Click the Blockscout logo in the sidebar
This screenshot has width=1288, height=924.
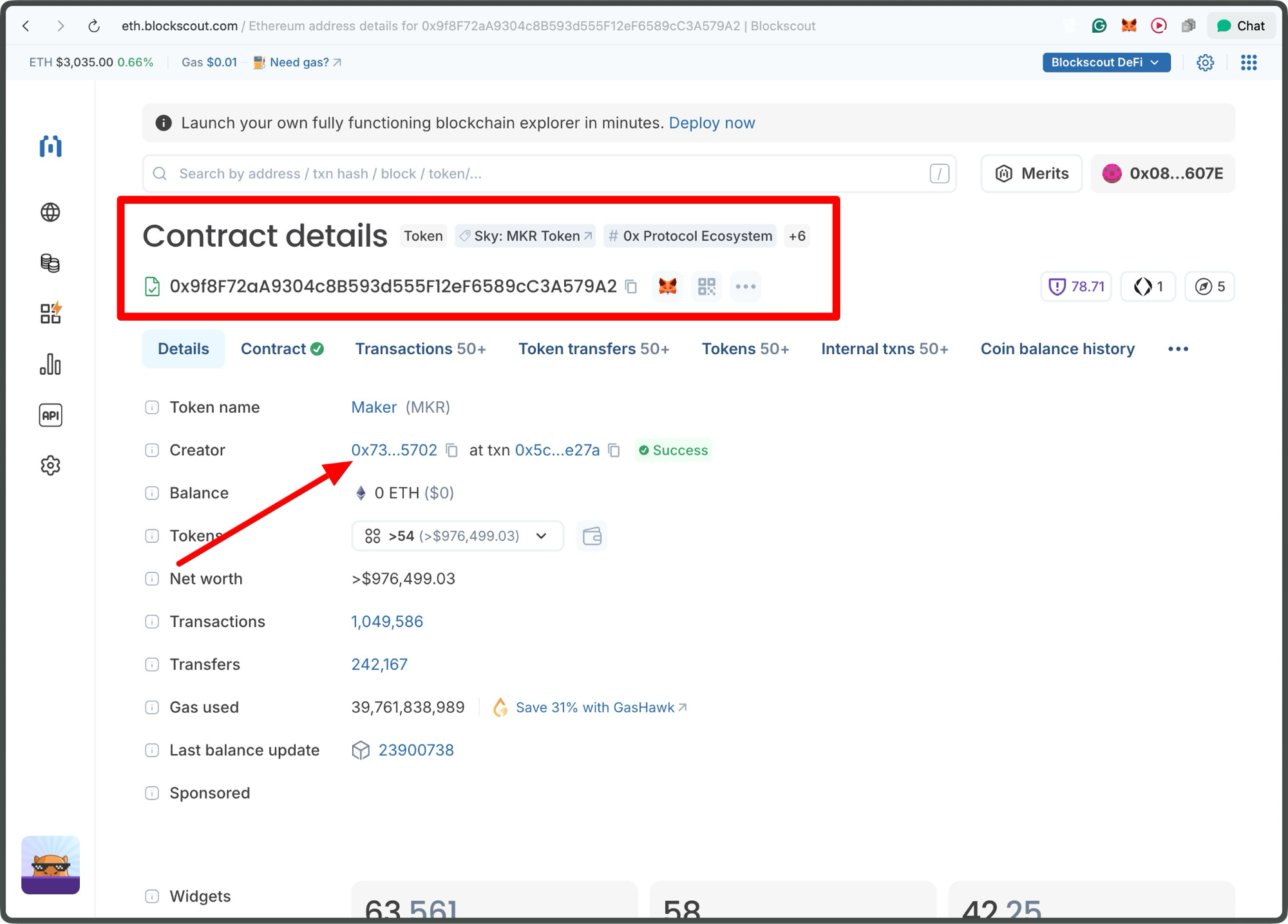click(50, 146)
